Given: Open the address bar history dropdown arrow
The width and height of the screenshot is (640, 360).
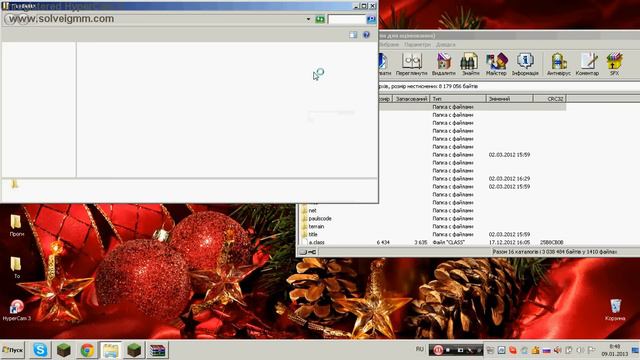Looking at the screenshot, I should 308,19.
